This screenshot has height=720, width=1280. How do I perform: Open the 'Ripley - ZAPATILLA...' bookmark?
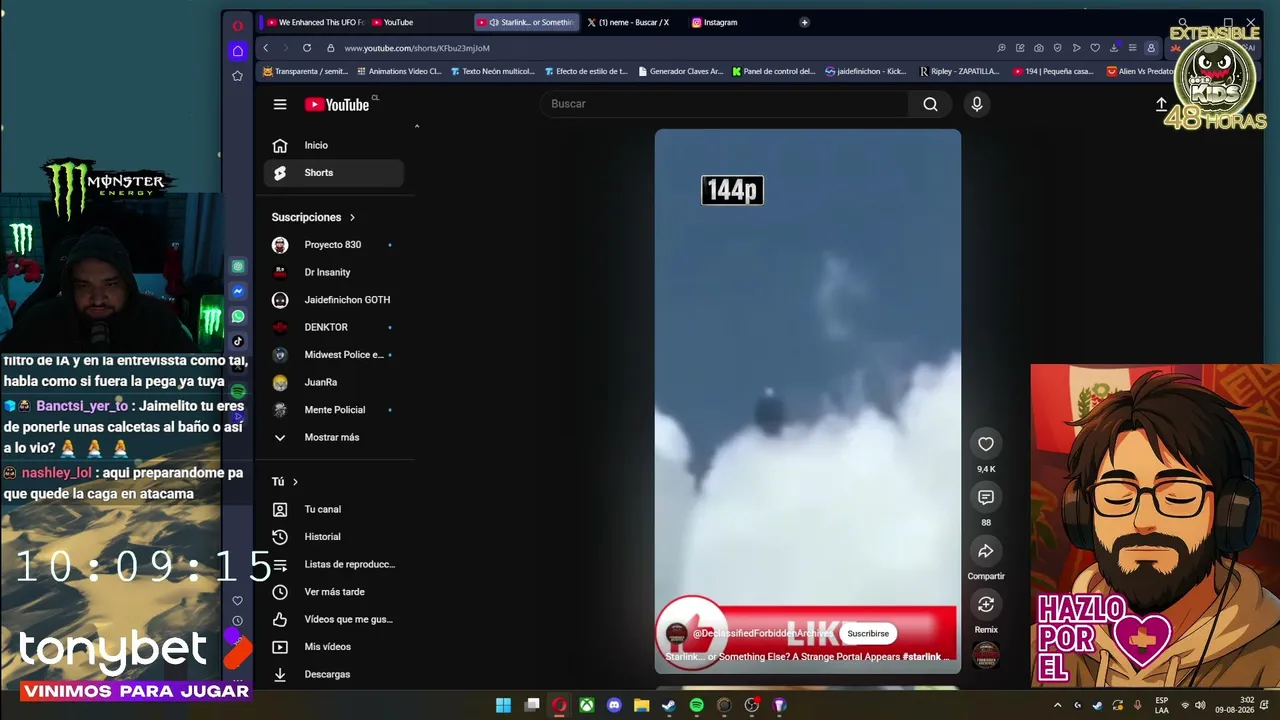tap(960, 72)
